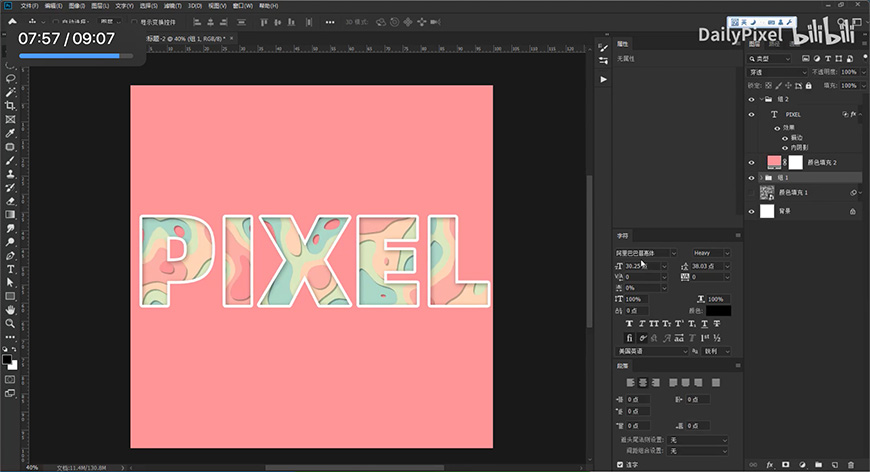The image size is (870, 472).
Task: Select the Zoom magnifier tool
Action: tap(10, 323)
